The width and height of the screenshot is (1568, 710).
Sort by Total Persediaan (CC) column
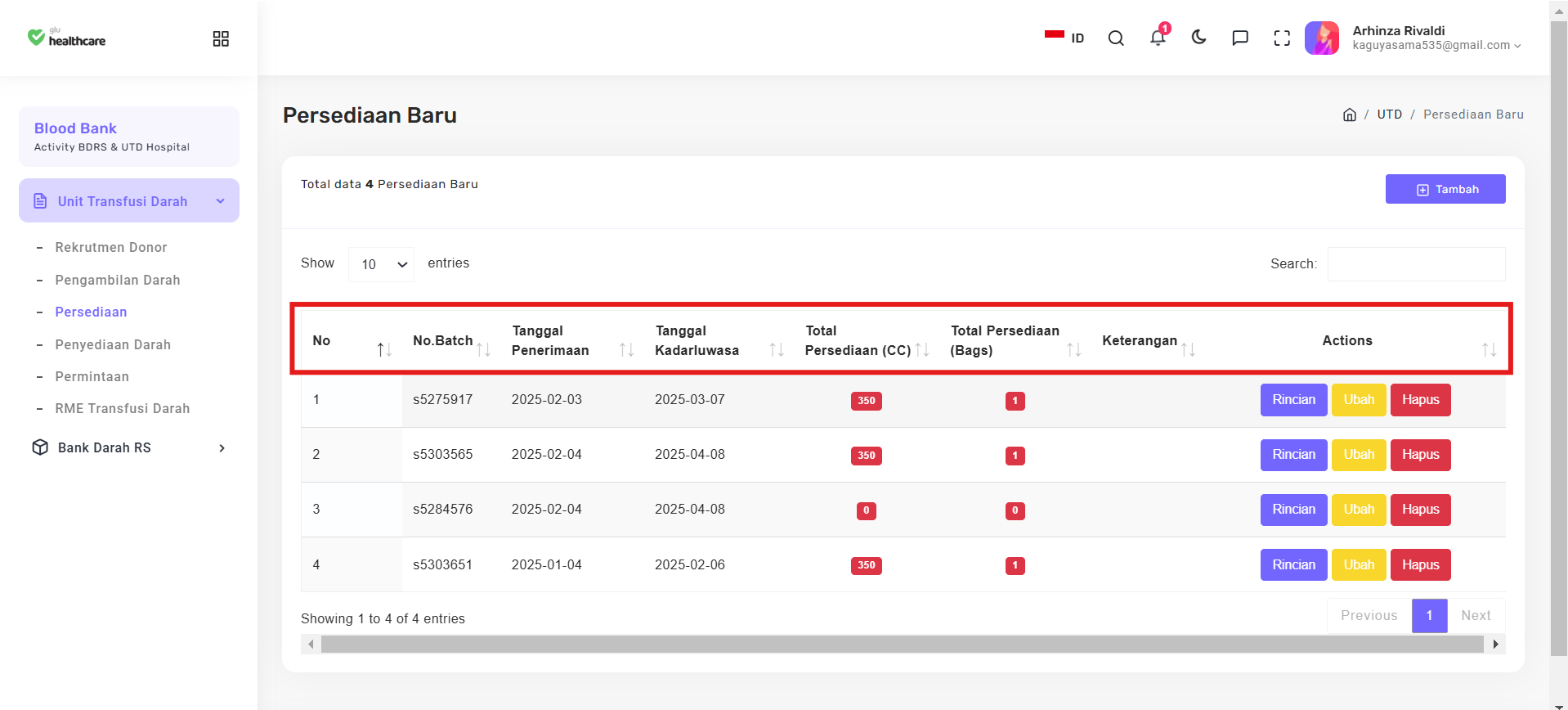[867, 340]
